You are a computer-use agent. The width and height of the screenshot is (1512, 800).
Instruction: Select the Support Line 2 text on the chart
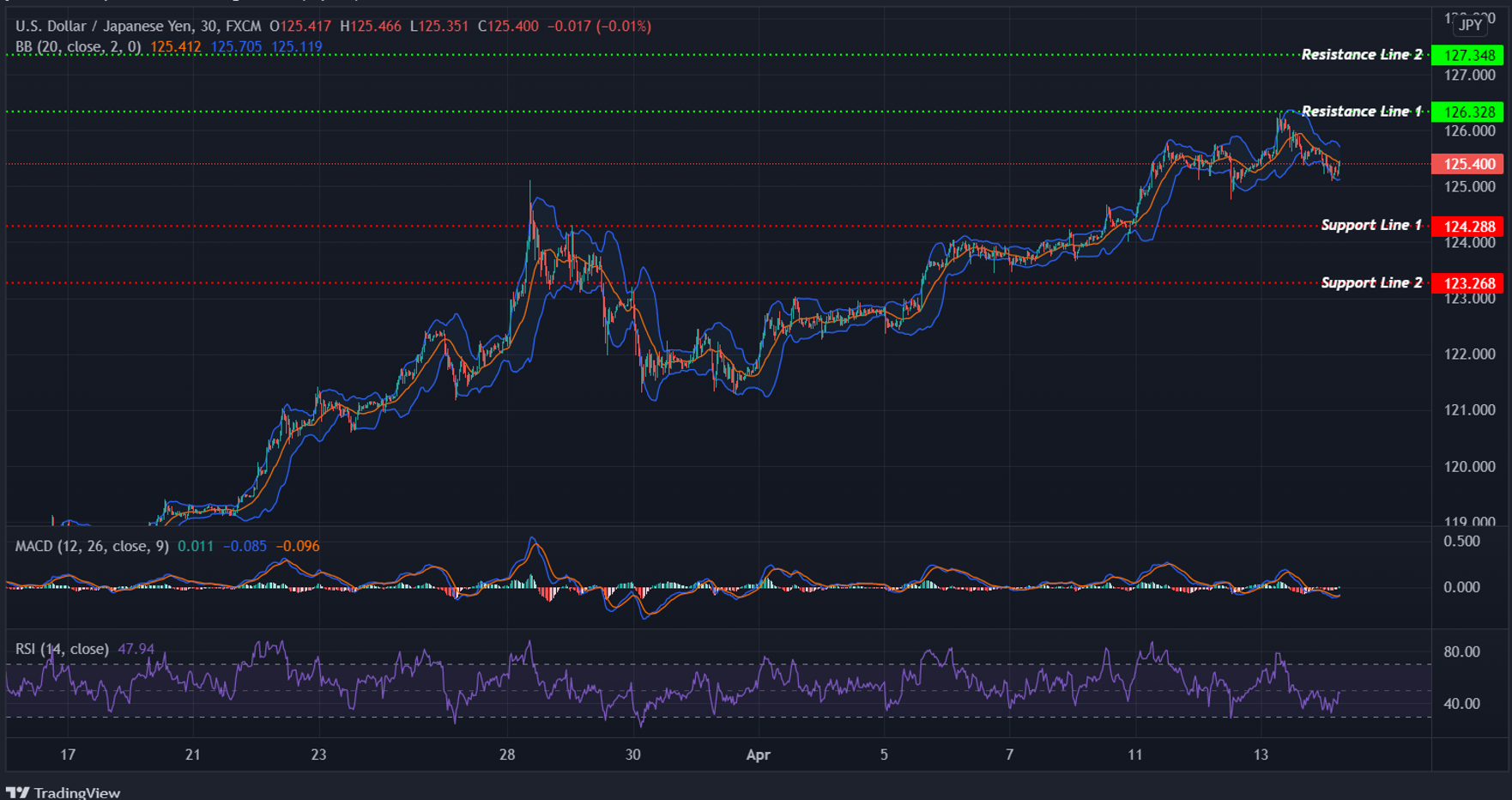pos(1370,282)
